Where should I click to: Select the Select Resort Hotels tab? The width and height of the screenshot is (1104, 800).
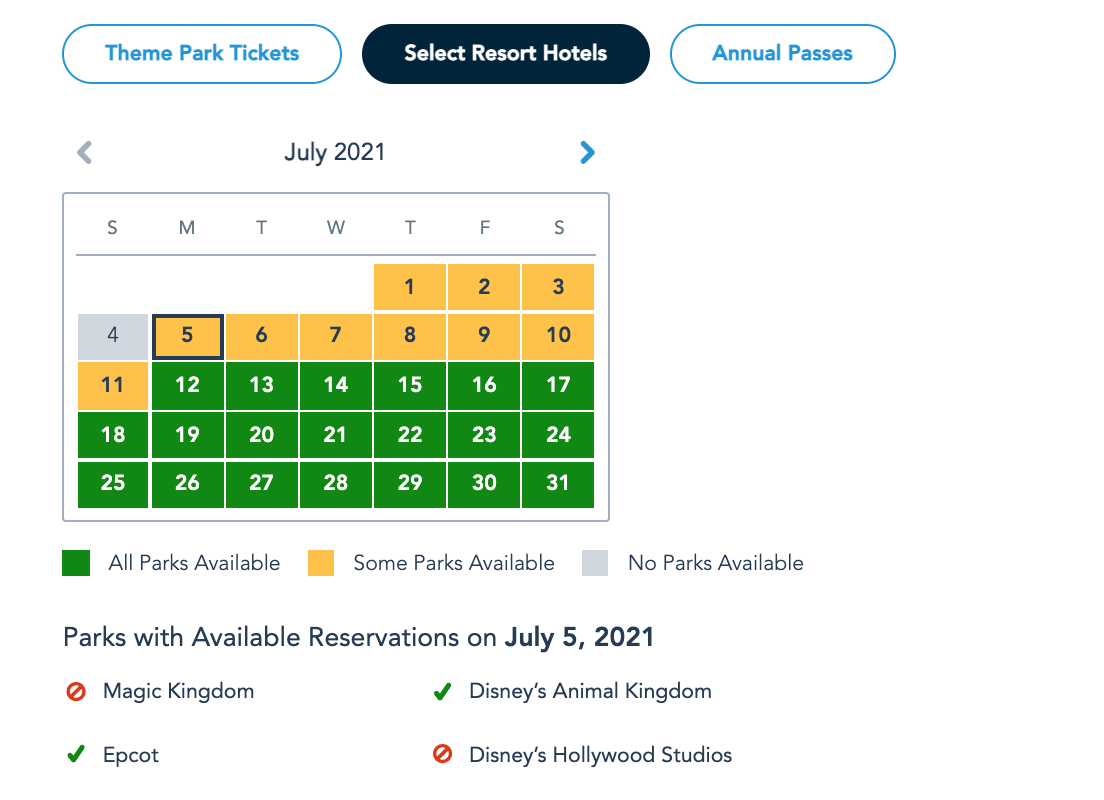click(505, 53)
